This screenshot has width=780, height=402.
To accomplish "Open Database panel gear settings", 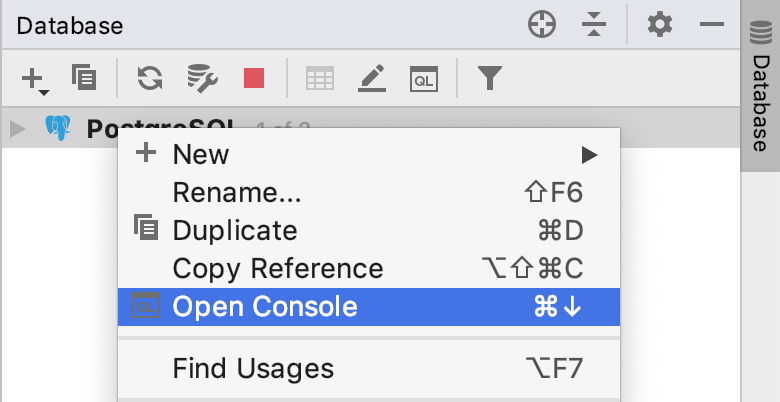I will (x=660, y=24).
